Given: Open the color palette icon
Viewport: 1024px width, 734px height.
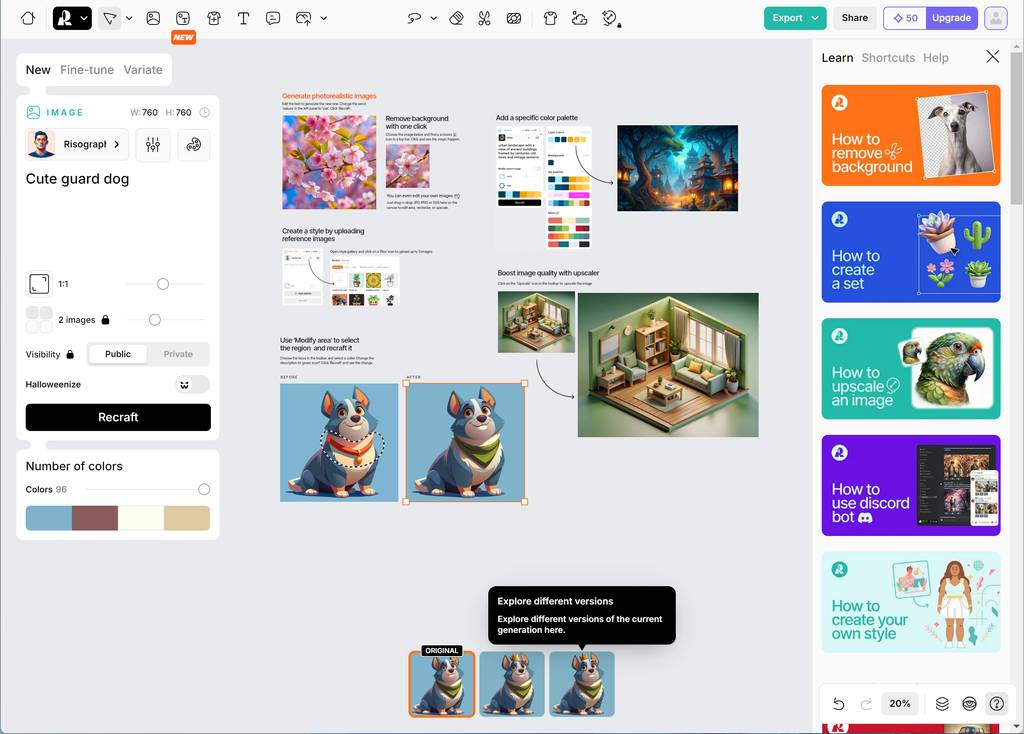Looking at the screenshot, I should tap(194, 145).
